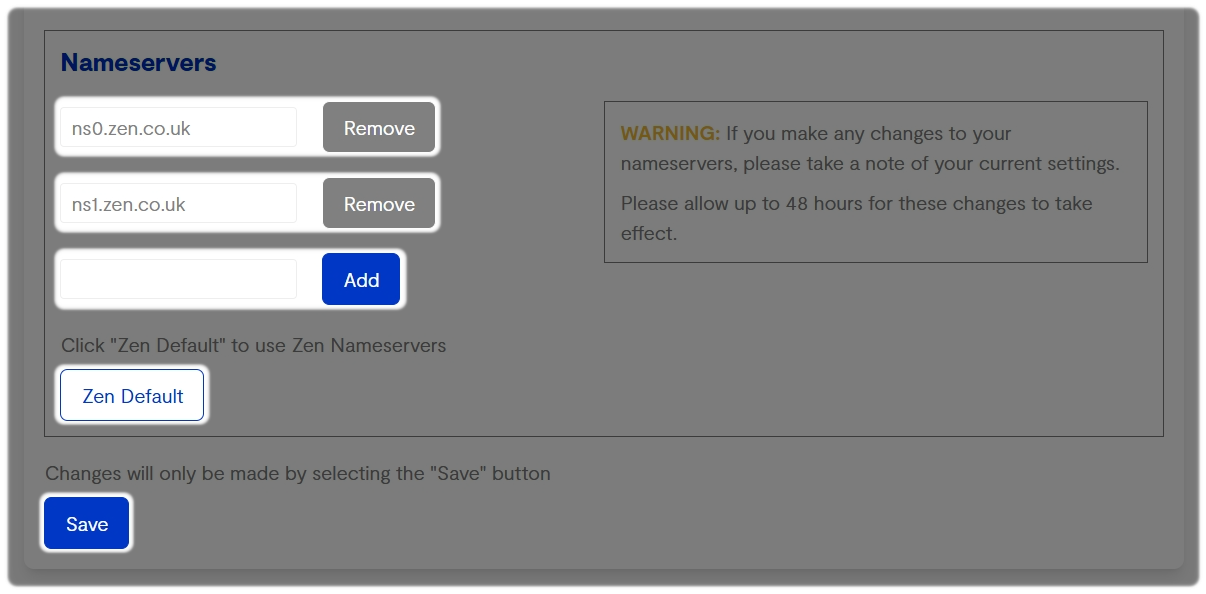Click the blue Save button bottom left
This screenshot has height=594, width=1206.
point(86,523)
